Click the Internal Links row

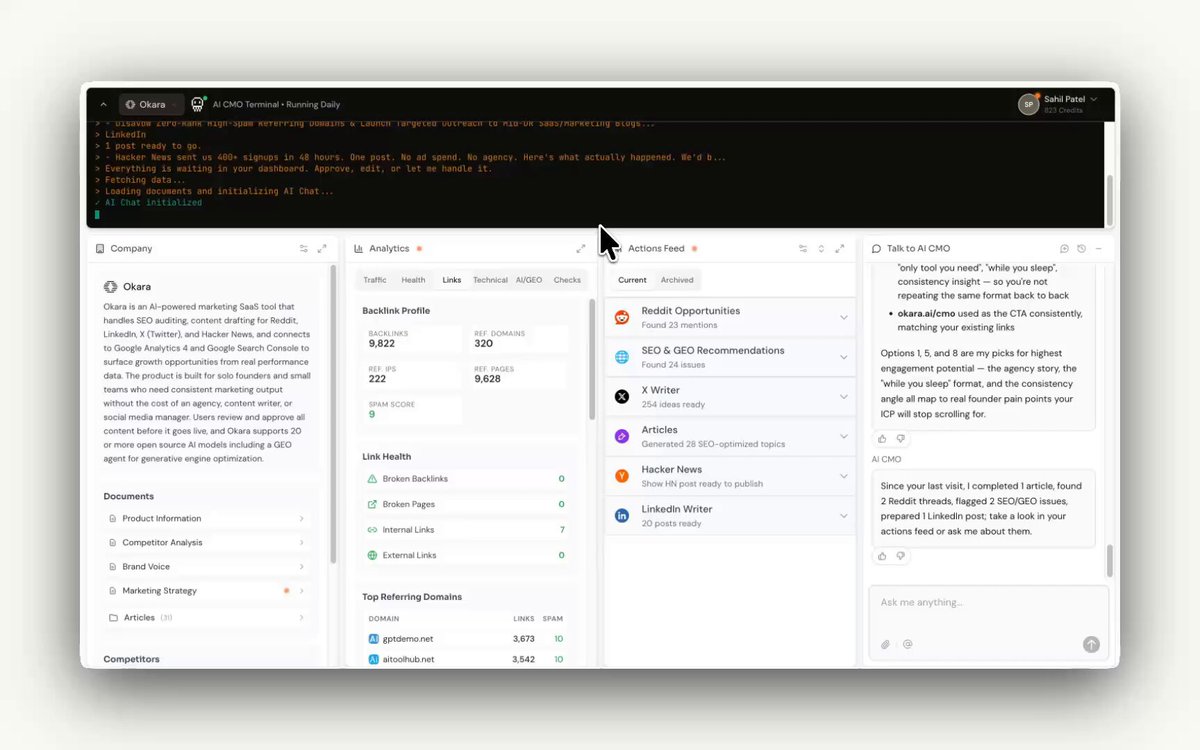tap(466, 530)
